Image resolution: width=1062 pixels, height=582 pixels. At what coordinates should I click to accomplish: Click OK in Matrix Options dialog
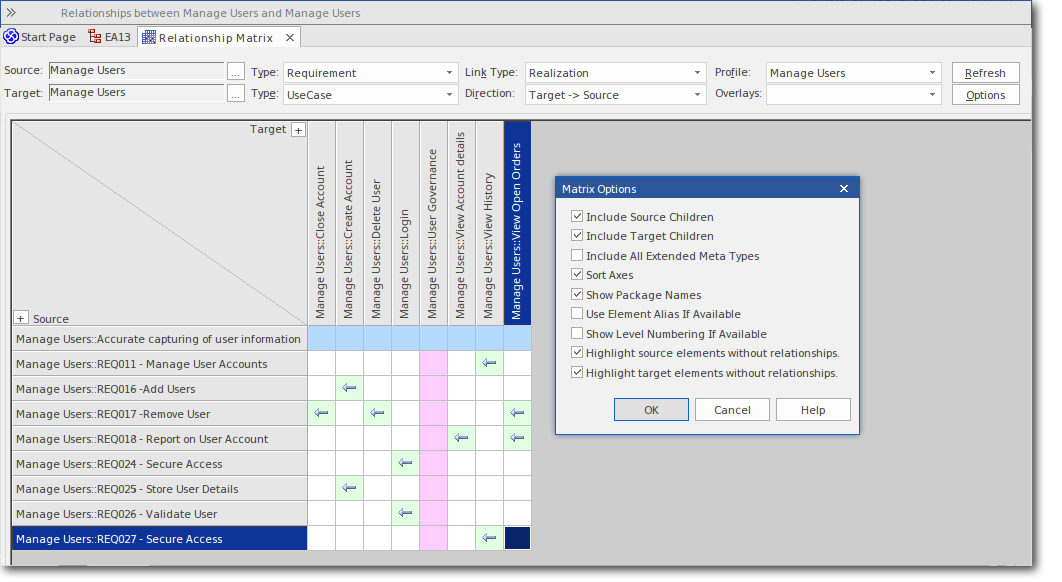(651, 410)
